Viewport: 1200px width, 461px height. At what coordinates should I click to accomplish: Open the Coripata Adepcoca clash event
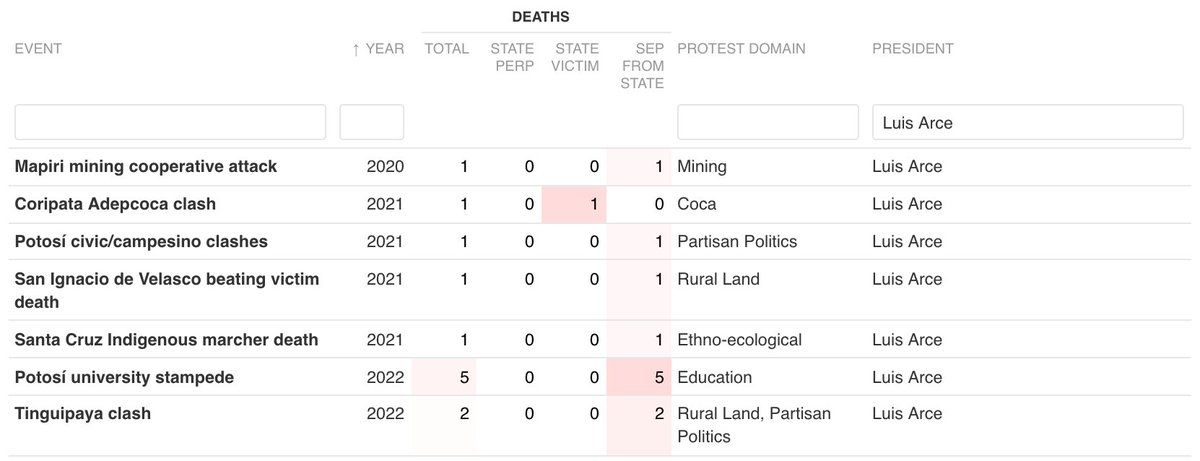point(115,204)
